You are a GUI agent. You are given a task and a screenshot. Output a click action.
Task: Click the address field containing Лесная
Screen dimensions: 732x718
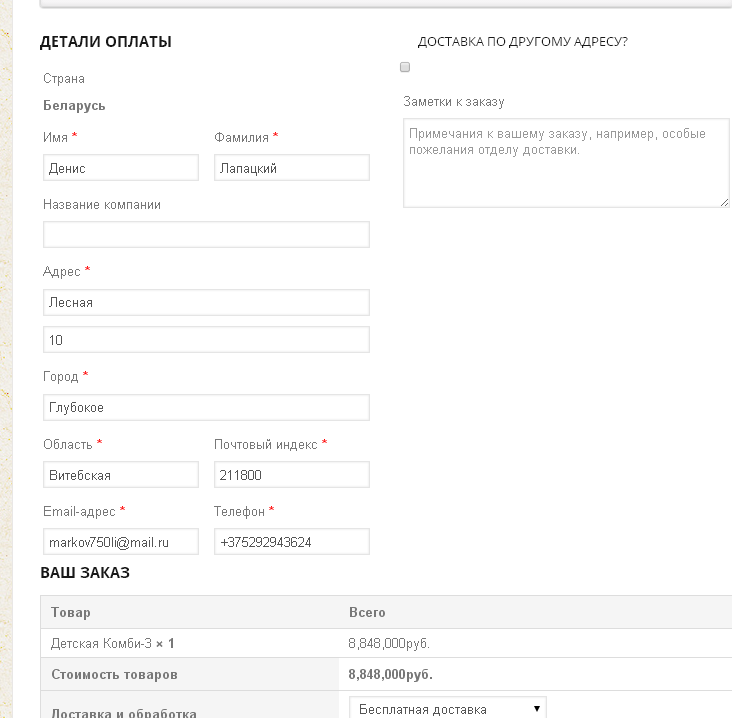(206, 303)
